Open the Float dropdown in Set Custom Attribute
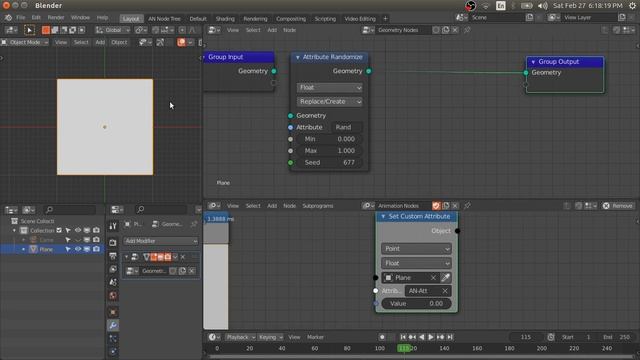 (x=416, y=263)
